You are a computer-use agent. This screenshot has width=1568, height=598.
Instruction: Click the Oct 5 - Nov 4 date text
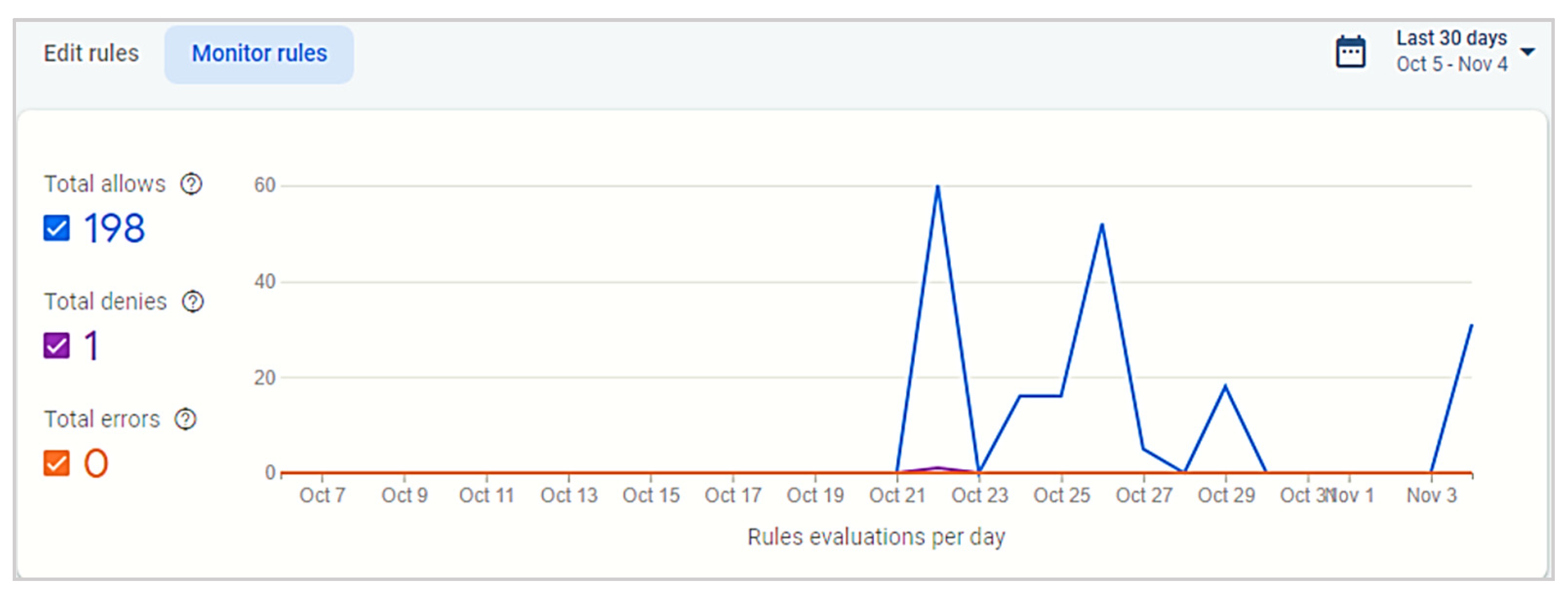1452,64
